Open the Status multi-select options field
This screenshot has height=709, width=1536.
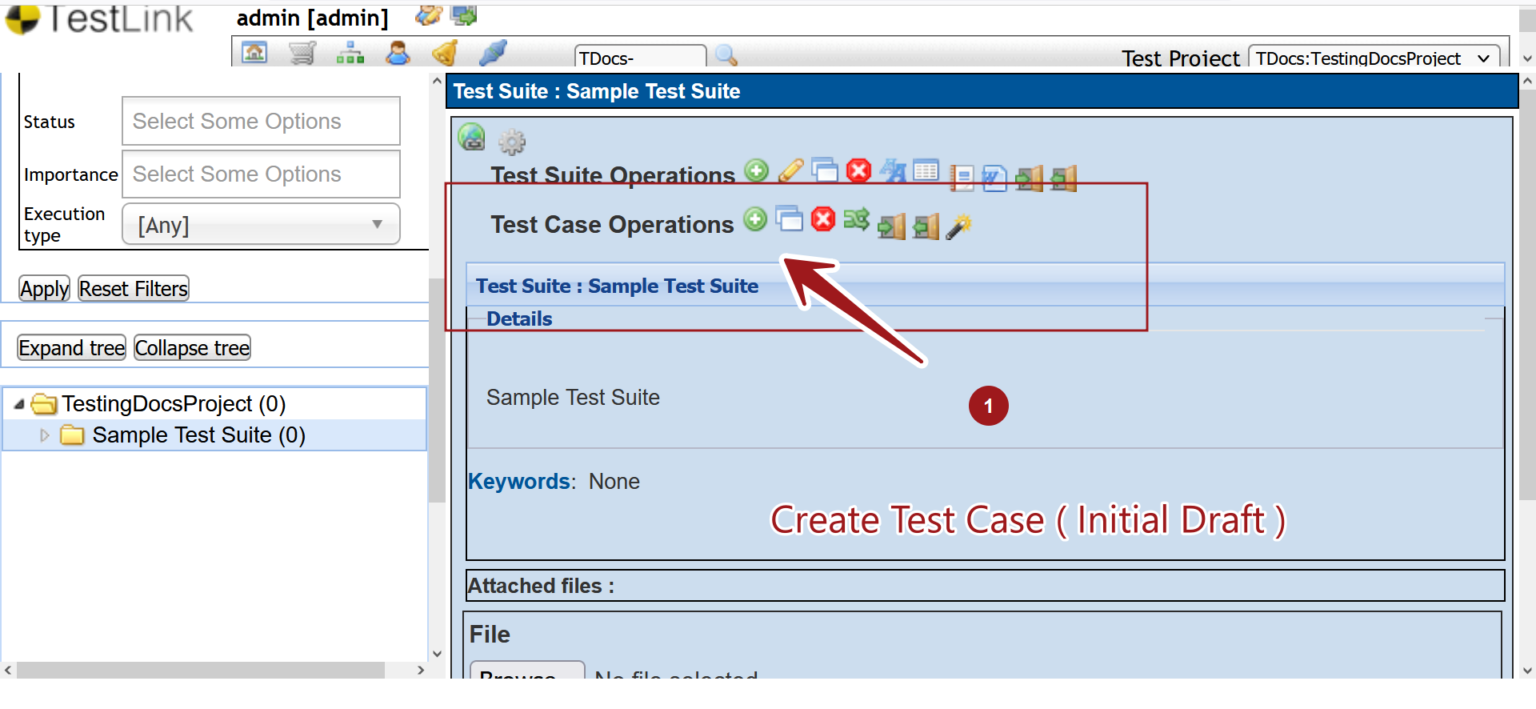(260, 121)
